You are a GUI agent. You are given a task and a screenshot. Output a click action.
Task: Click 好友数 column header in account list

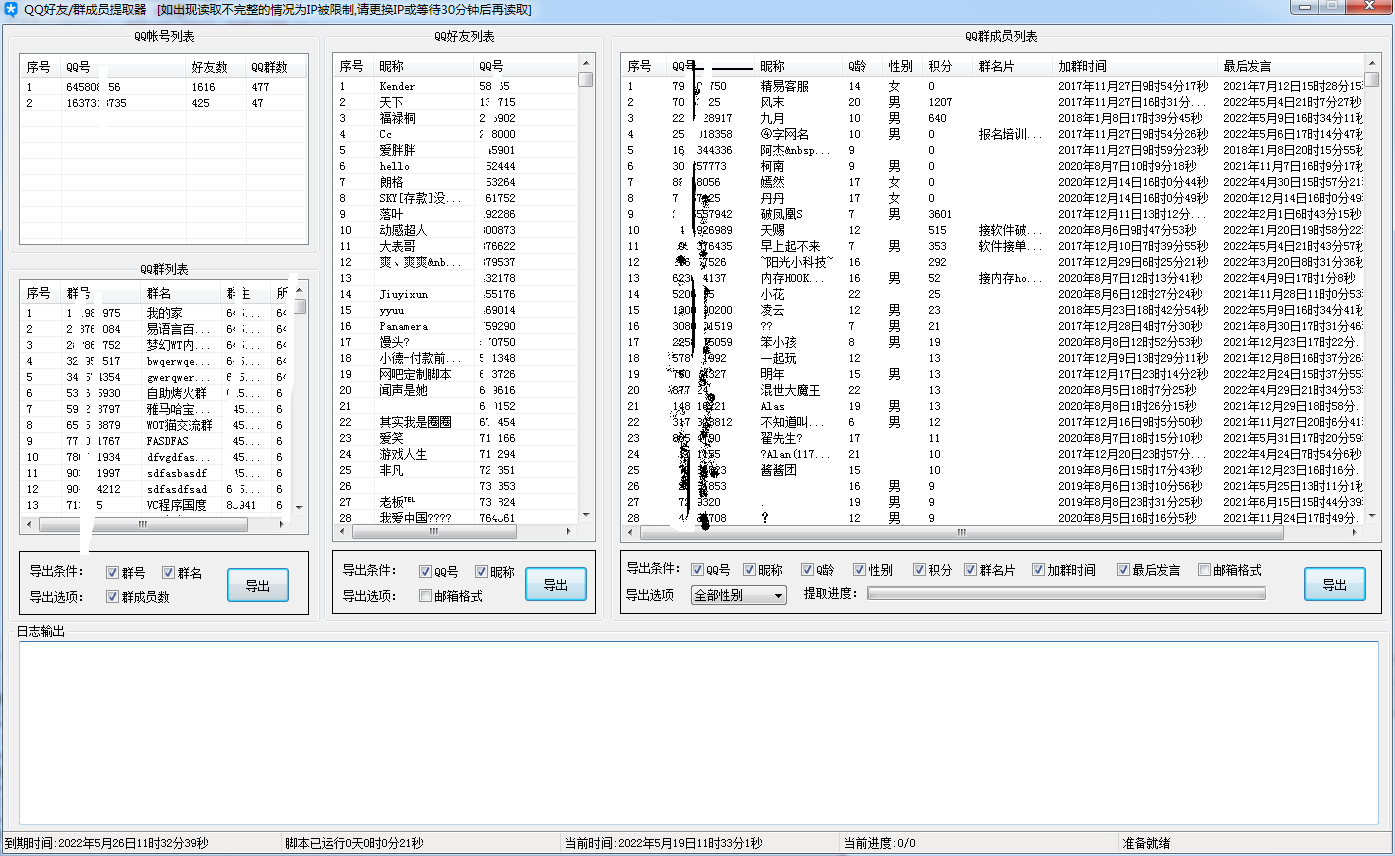click(216, 67)
